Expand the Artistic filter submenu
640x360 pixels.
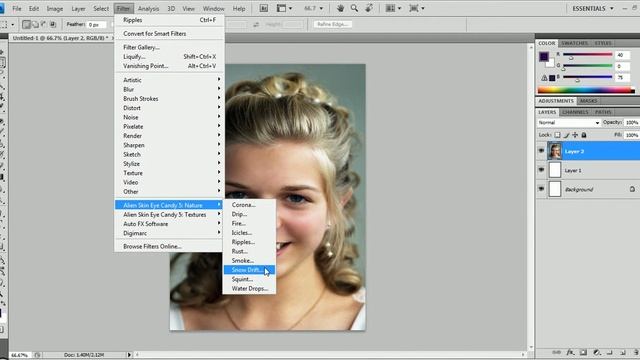169,80
